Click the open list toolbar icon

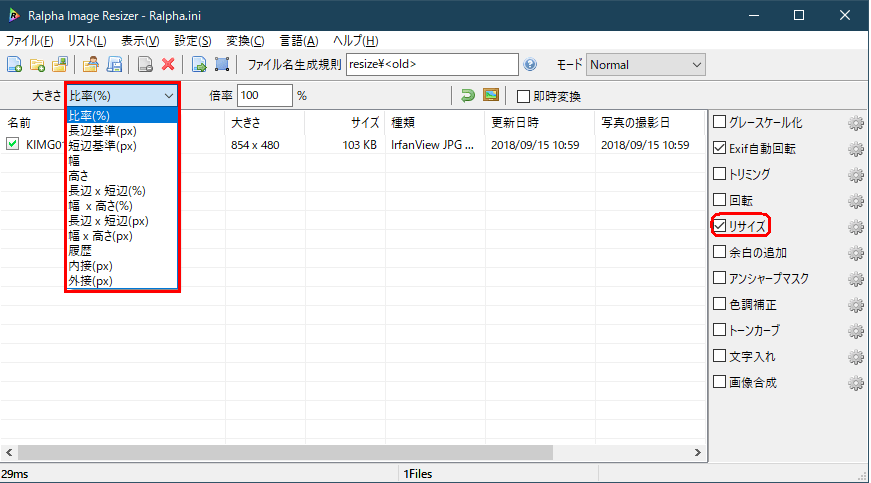(x=91, y=64)
